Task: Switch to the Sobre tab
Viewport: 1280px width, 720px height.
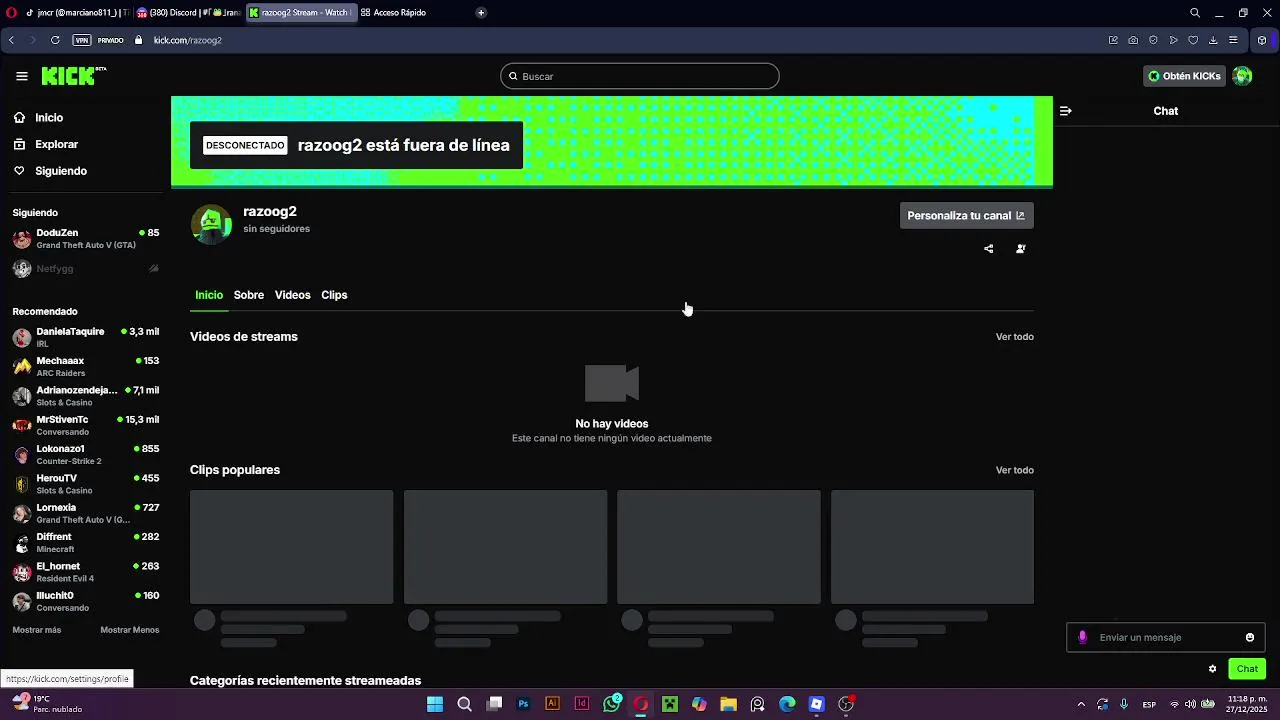Action: [x=249, y=295]
